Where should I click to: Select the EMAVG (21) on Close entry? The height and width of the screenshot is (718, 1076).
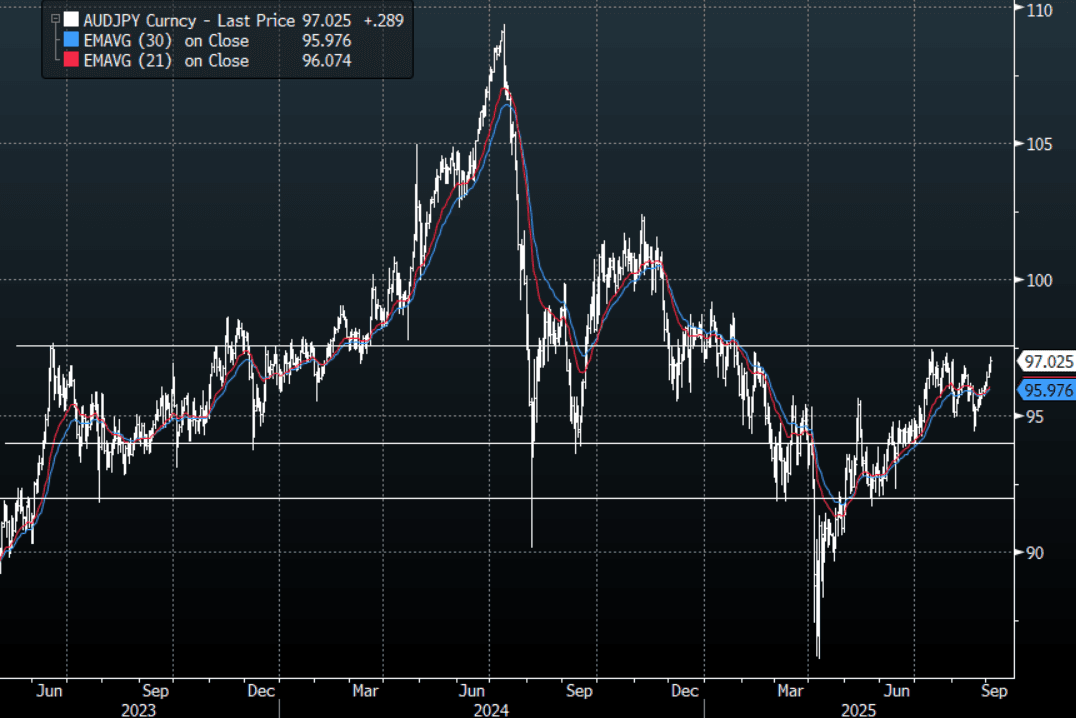point(166,61)
